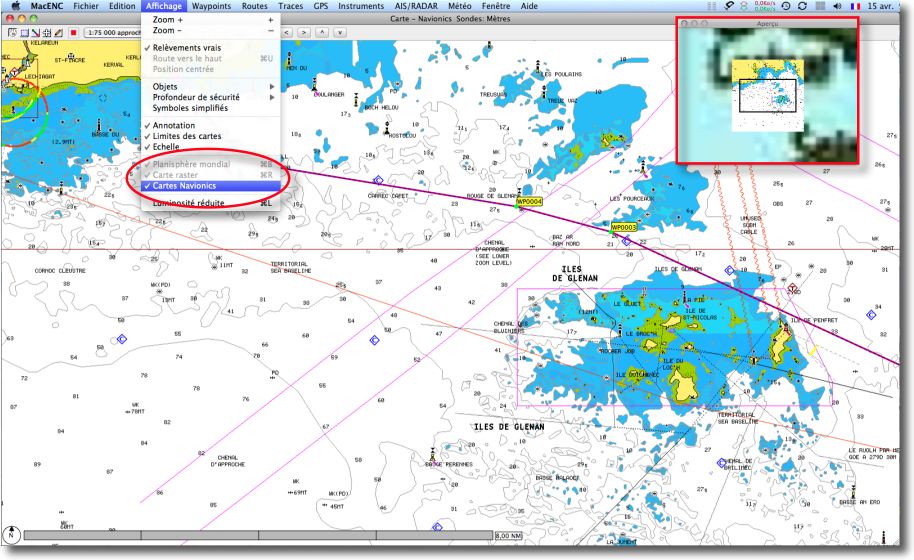Click the scale bar at chart bottom
The image size is (914, 560).
(x=258, y=535)
